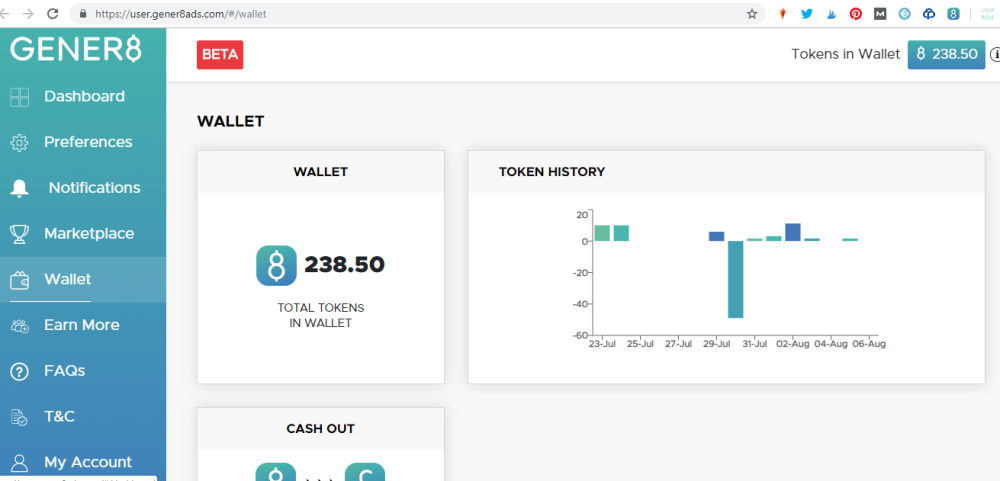
Task: Click the 238.50 balance in the Wallet card
Action: coord(344,264)
